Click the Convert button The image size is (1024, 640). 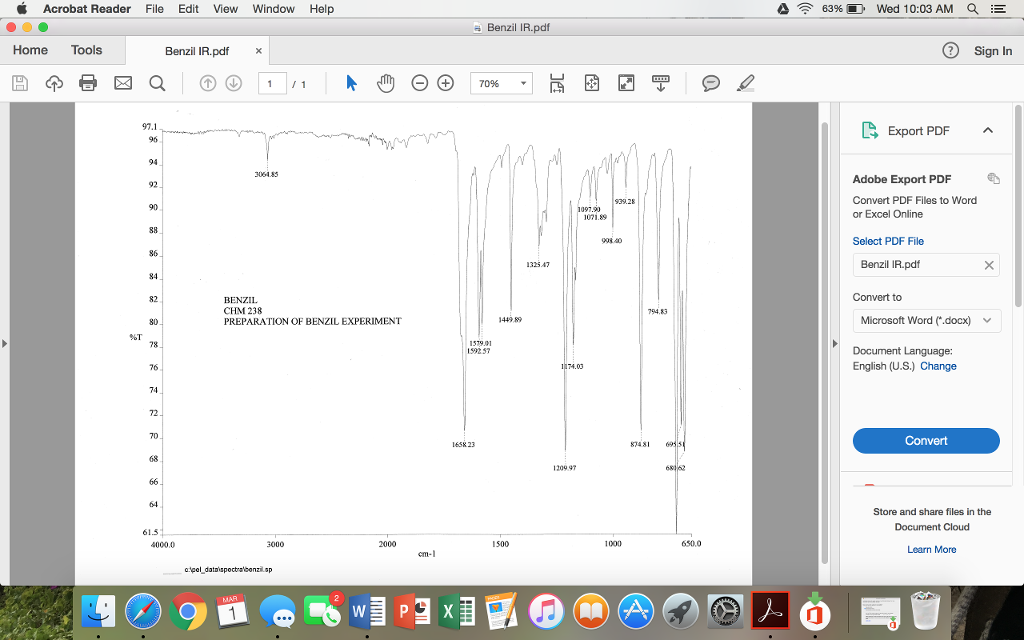point(926,440)
